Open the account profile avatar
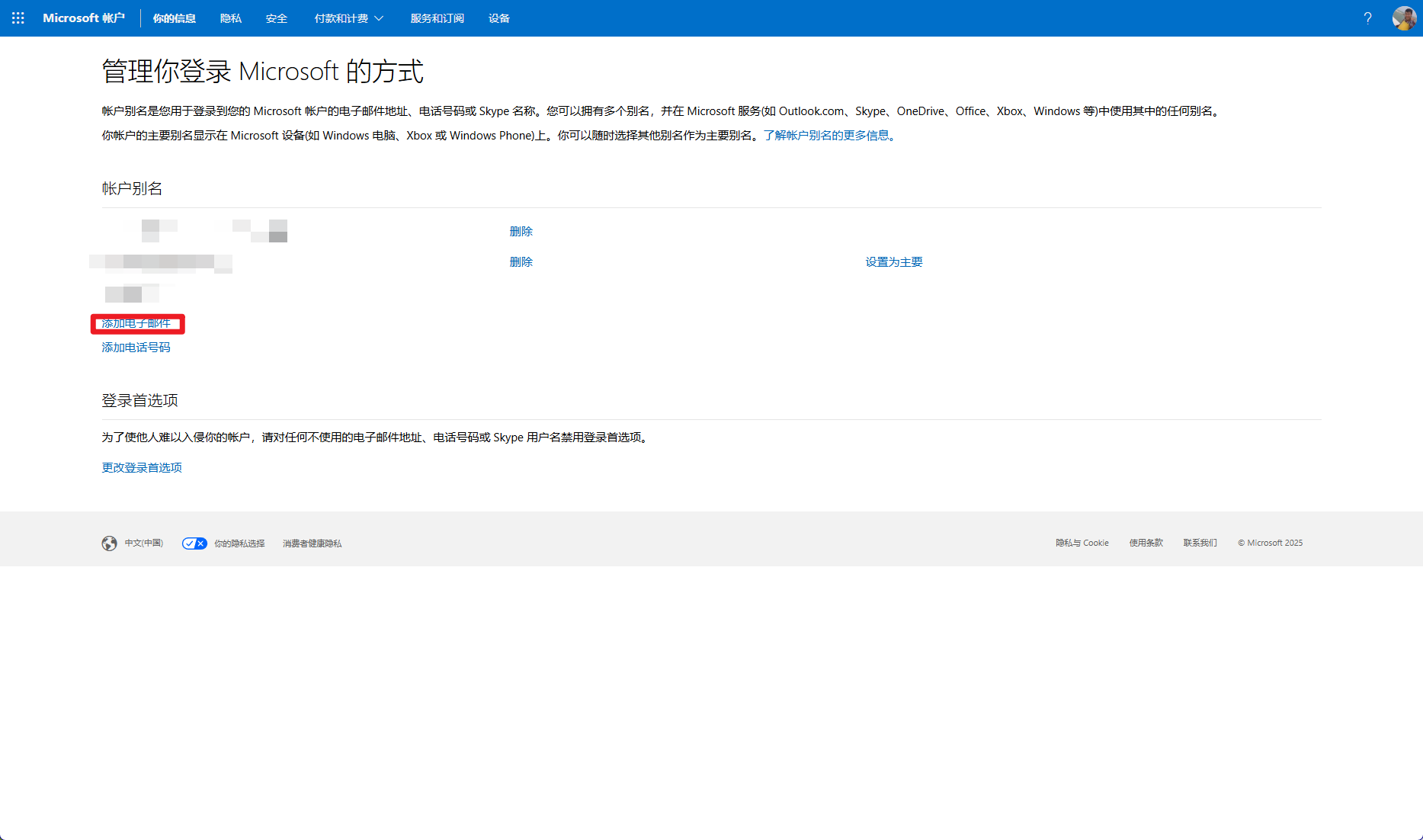1423x840 pixels. [x=1405, y=18]
